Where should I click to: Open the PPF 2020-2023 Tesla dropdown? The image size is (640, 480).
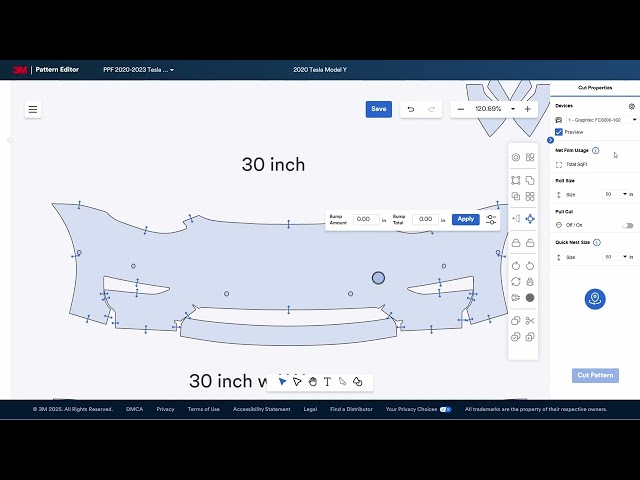click(x=138, y=70)
